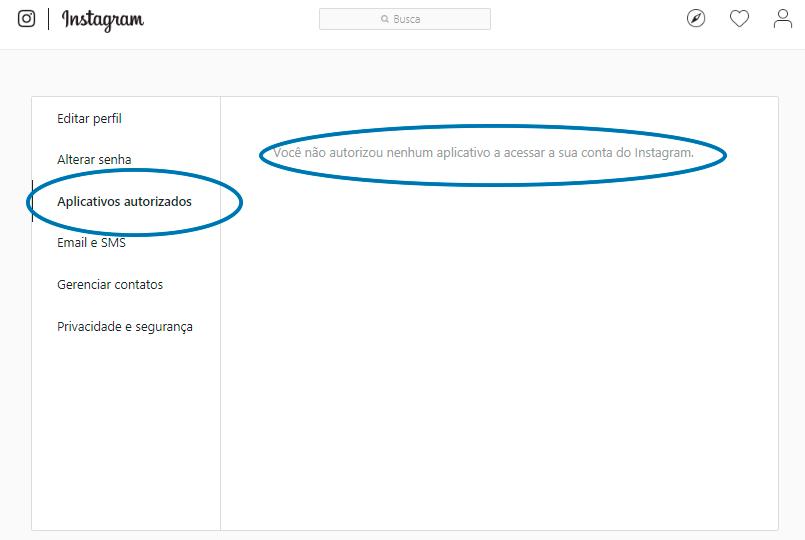Click the blank content panel under the message
The image size is (805, 540).
coord(498,350)
